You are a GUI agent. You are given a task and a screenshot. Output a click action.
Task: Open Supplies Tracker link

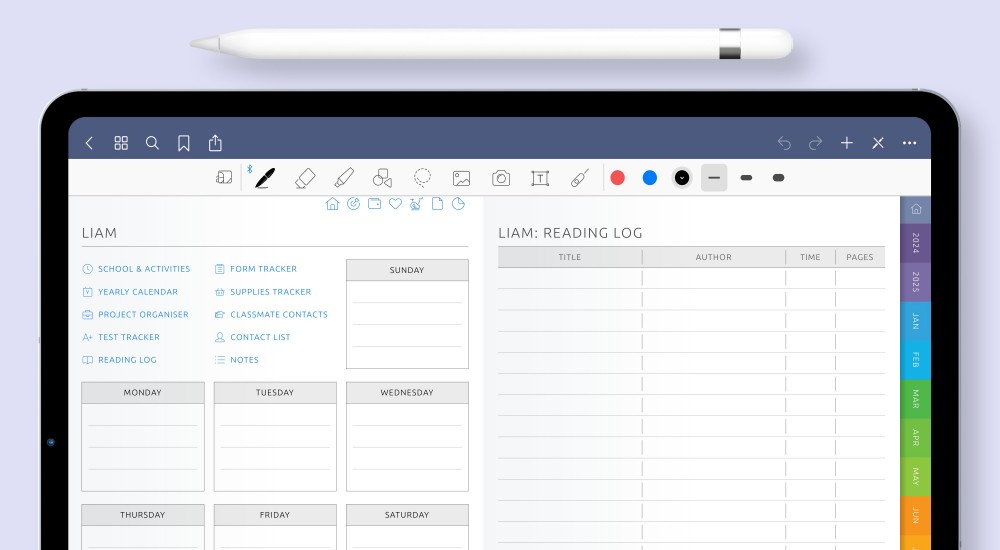263,292
